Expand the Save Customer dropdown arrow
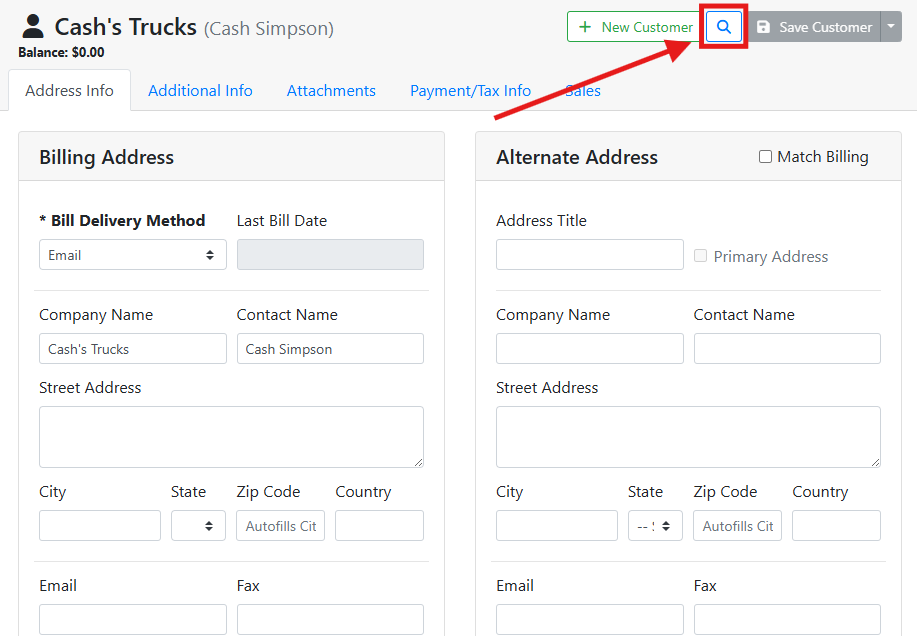The height and width of the screenshot is (636, 917). click(891, 27)
